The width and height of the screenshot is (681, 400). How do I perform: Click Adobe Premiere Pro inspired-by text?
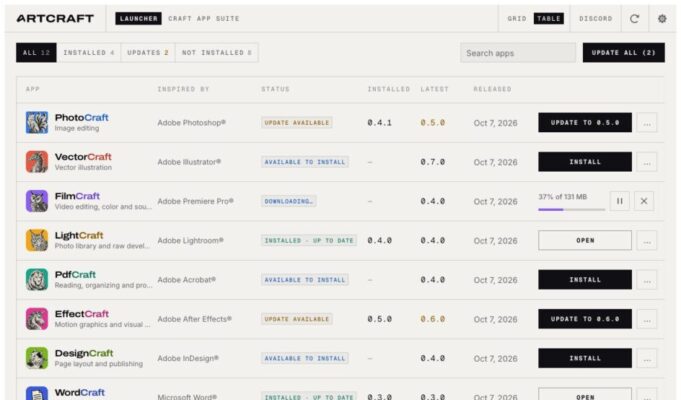click(x=195, y=201)
